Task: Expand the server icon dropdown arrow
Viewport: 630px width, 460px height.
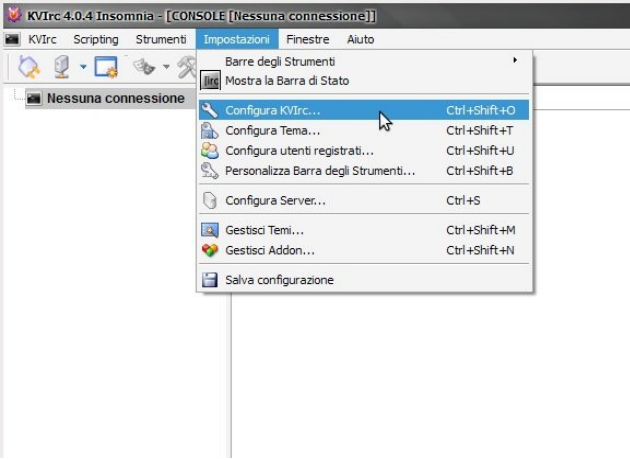Action: tap(83, 67)
